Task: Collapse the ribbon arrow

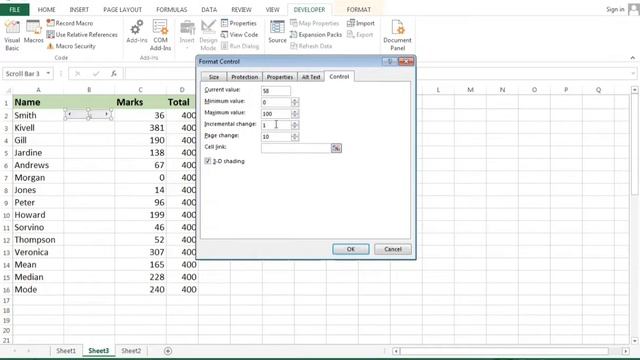Action: pyautogui.click(x=633, y=58)
